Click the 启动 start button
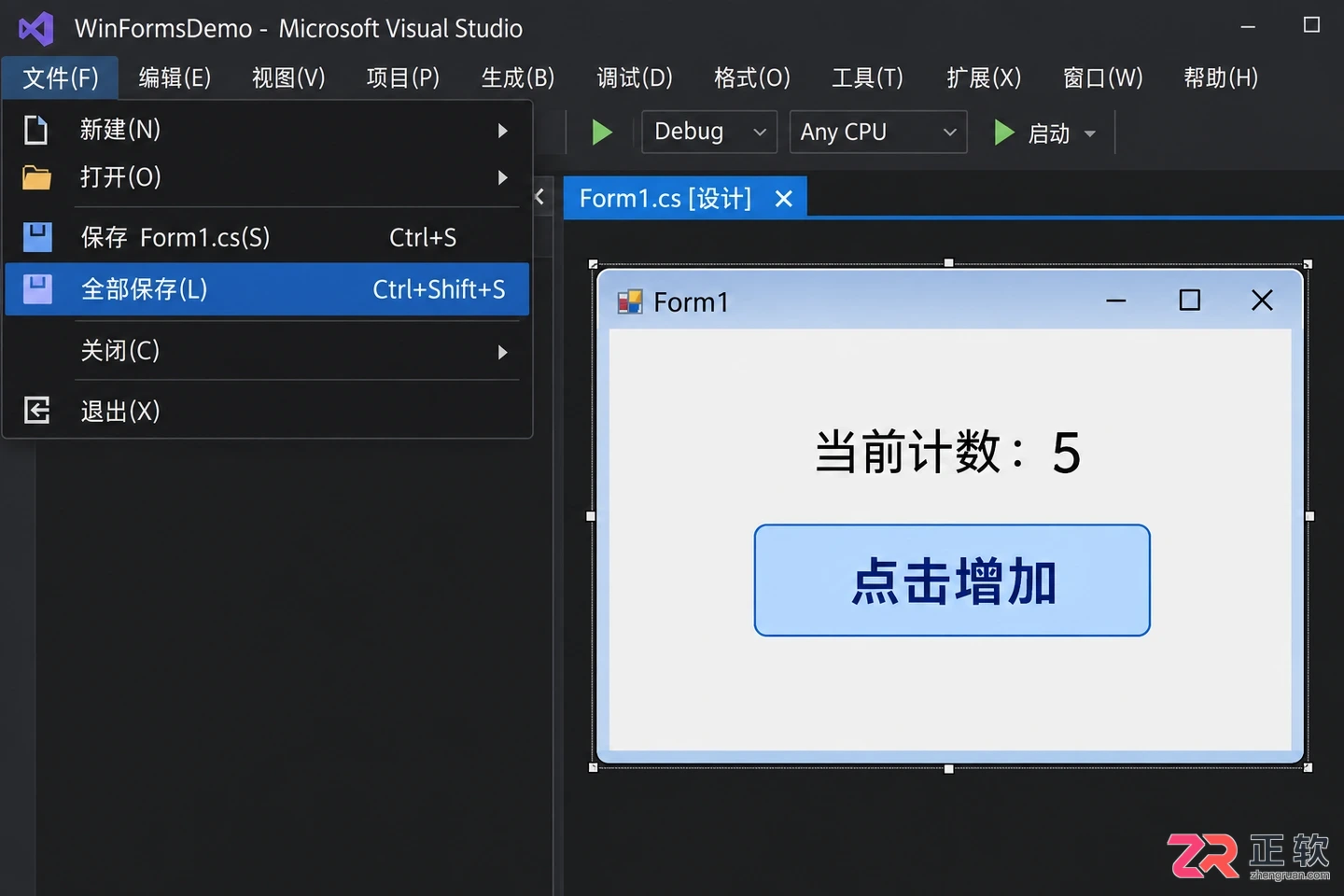Viewport: 1344px width, 896px height. (x=1031, y=133)
